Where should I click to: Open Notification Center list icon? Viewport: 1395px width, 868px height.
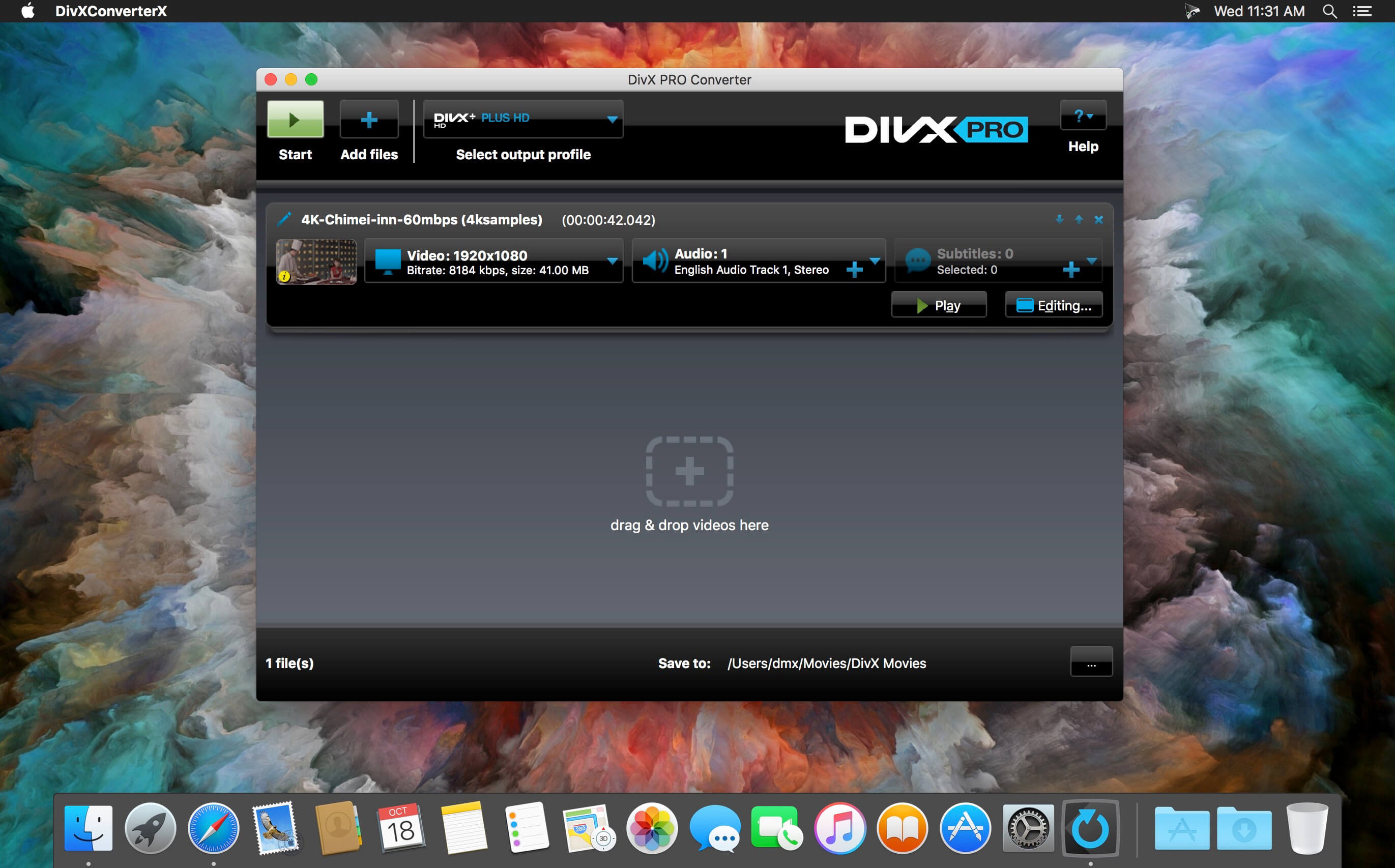point(1362,11)
